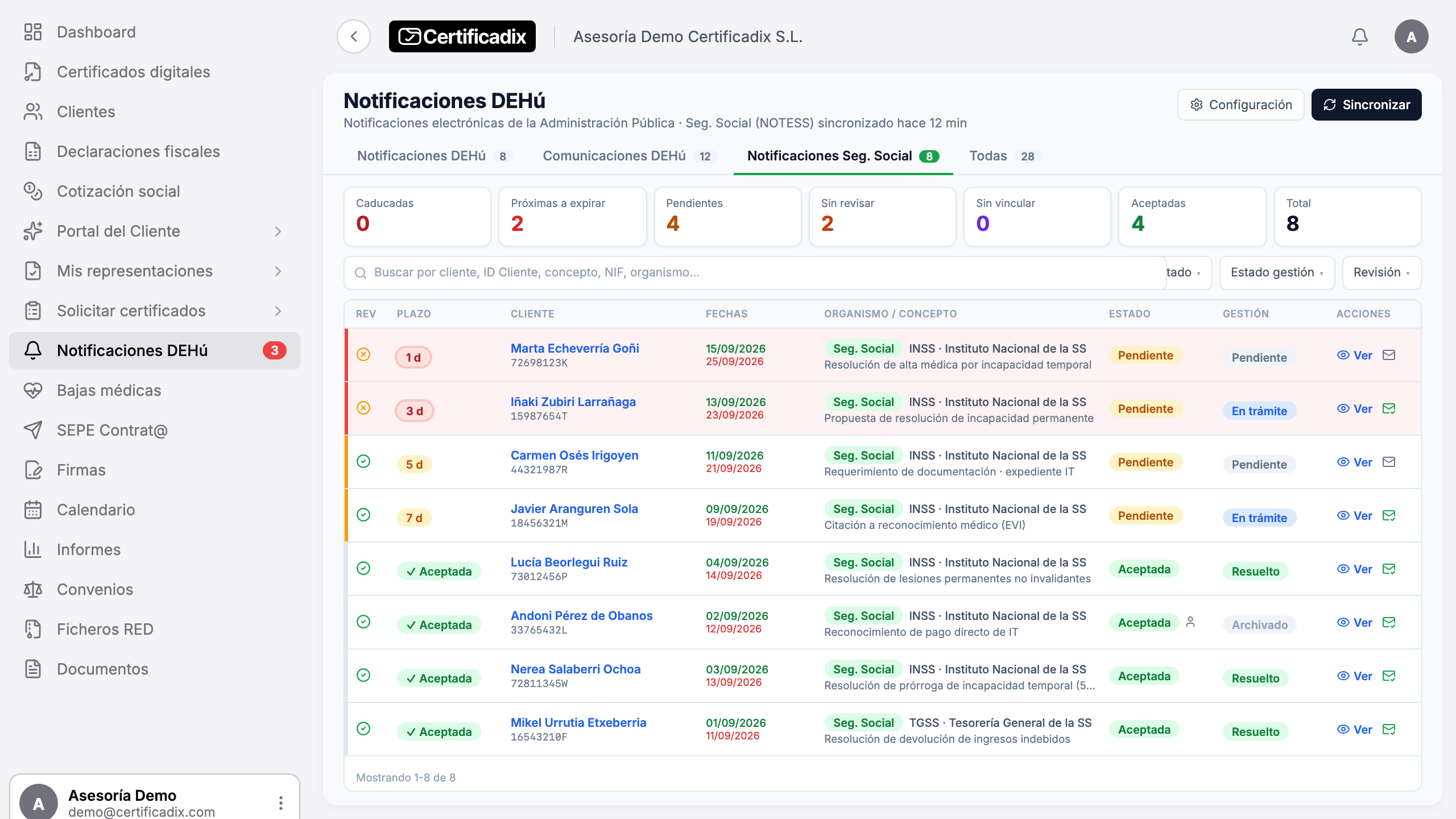Open user avatar menu at top right
This screenshot has height=819, width=1456.
[1411, 36]
